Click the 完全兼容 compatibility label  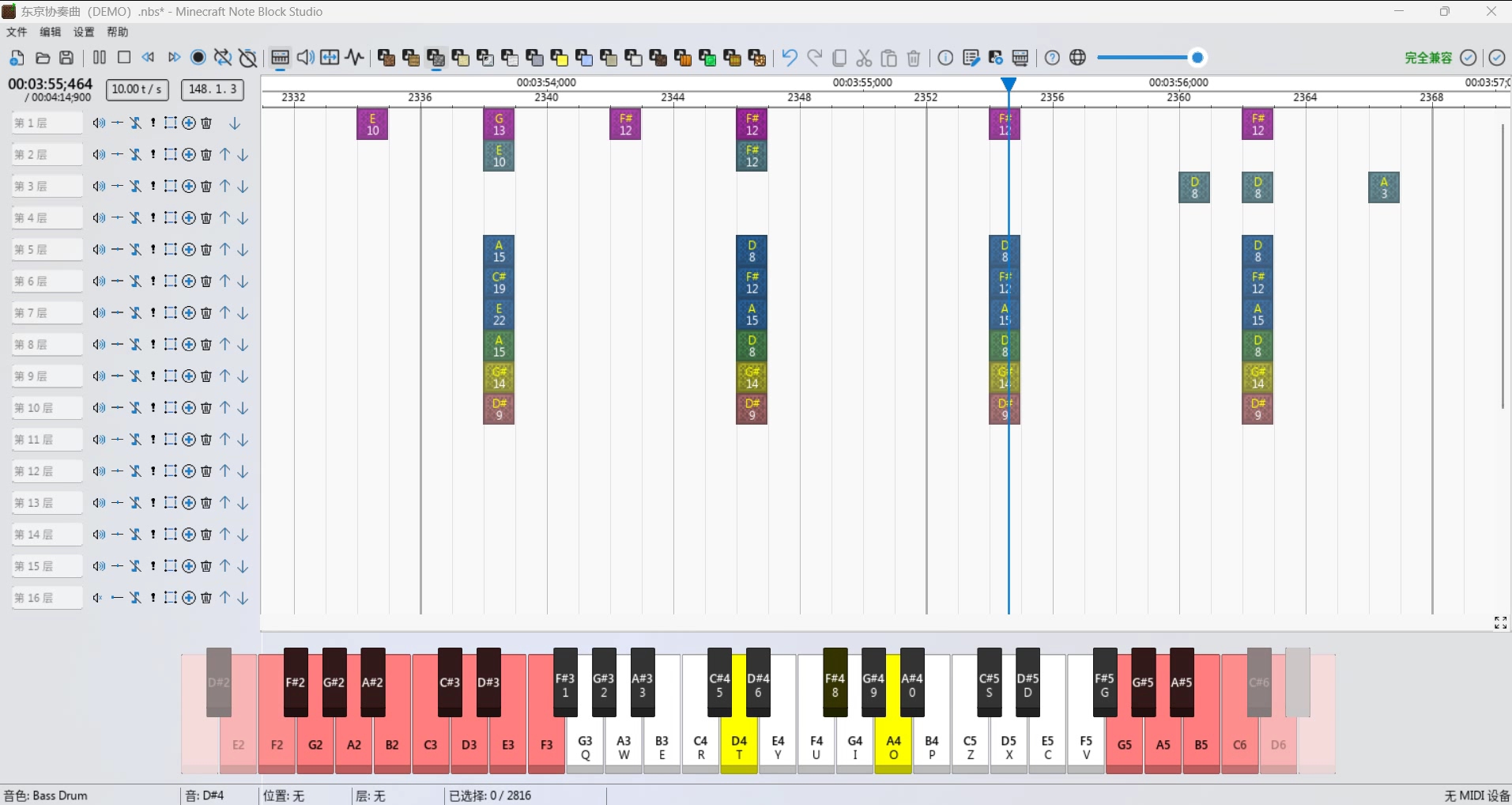tap(1428, 58)
